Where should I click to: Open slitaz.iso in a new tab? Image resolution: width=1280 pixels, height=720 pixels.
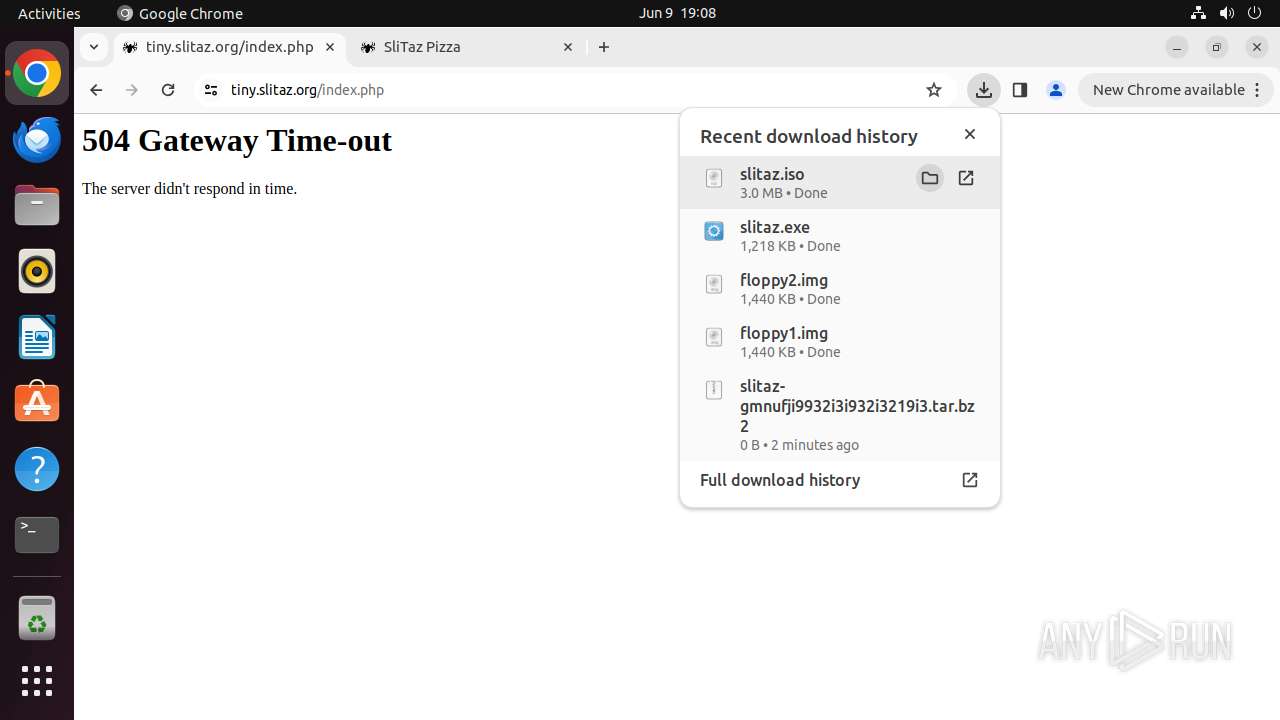(966, 178)
